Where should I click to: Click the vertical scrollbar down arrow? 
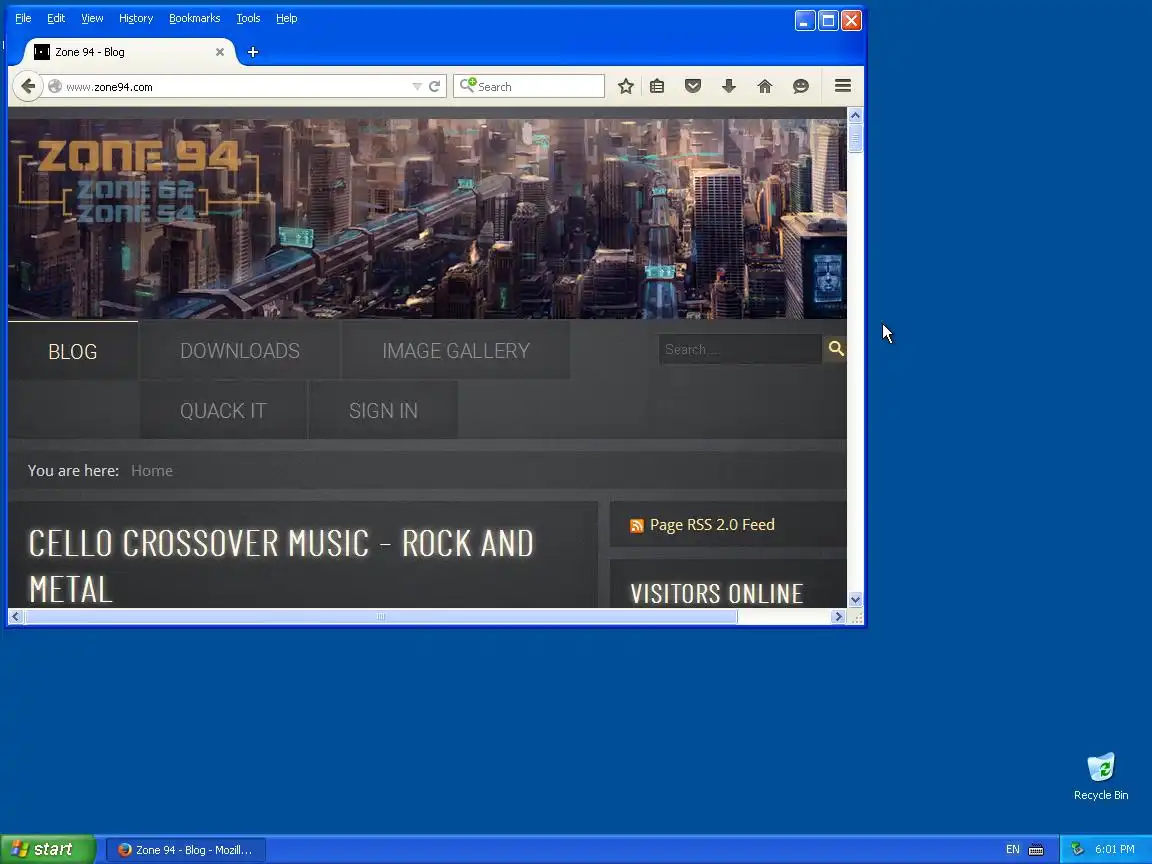pyautogui.click(x=855, y=600)
